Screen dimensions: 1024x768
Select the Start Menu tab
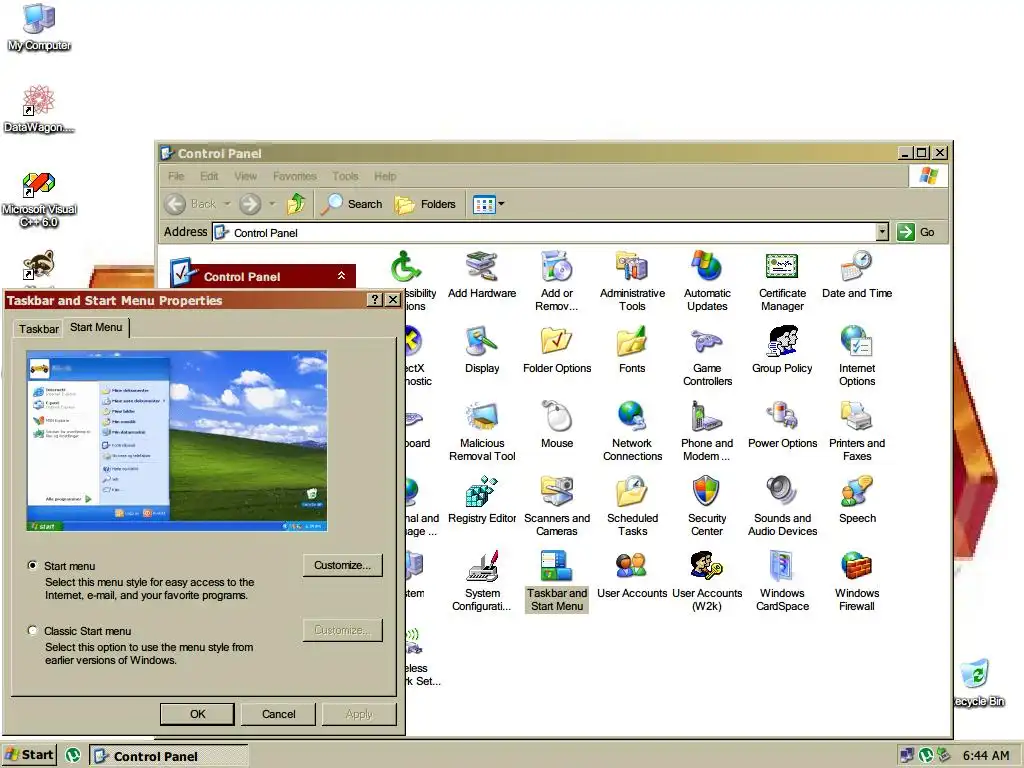96,327
